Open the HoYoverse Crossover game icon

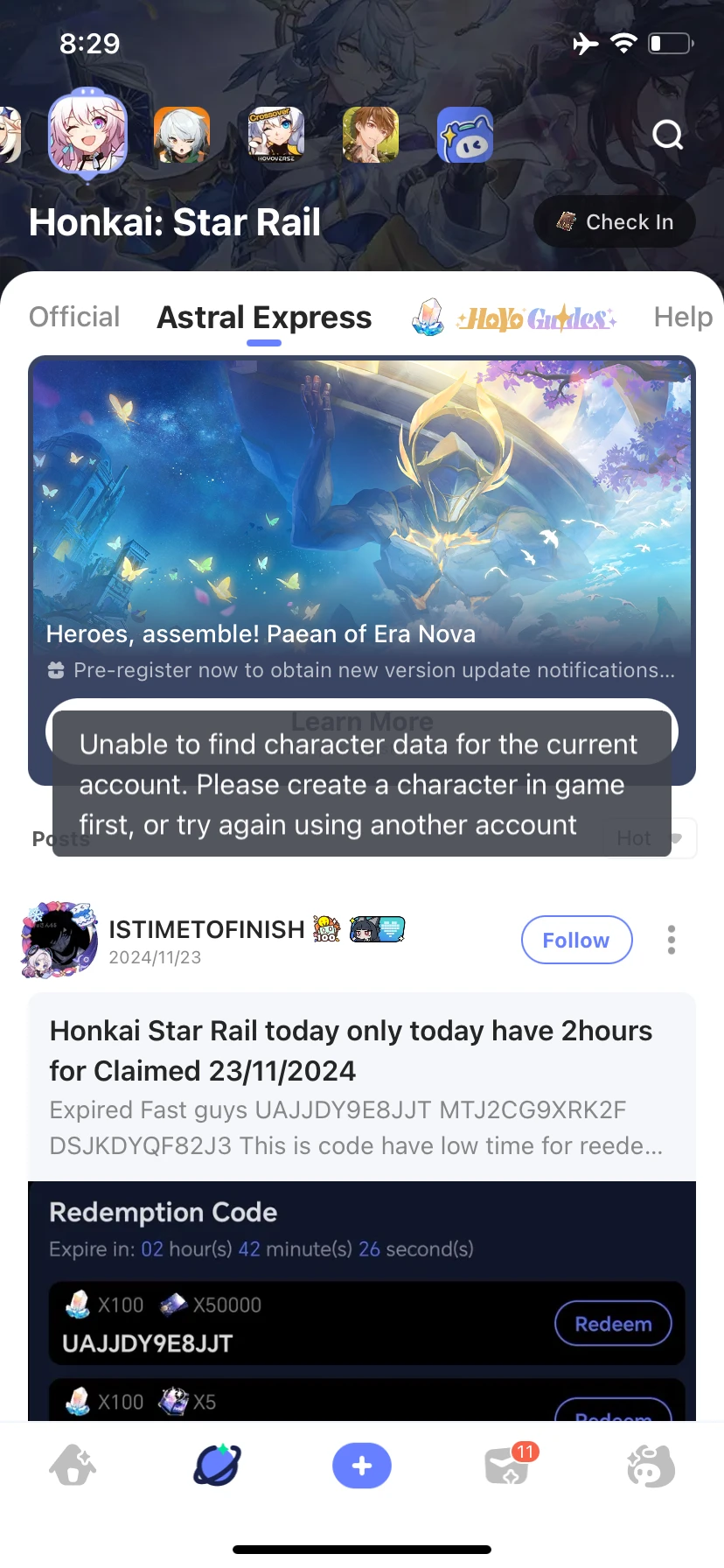[x=276, y=135]
